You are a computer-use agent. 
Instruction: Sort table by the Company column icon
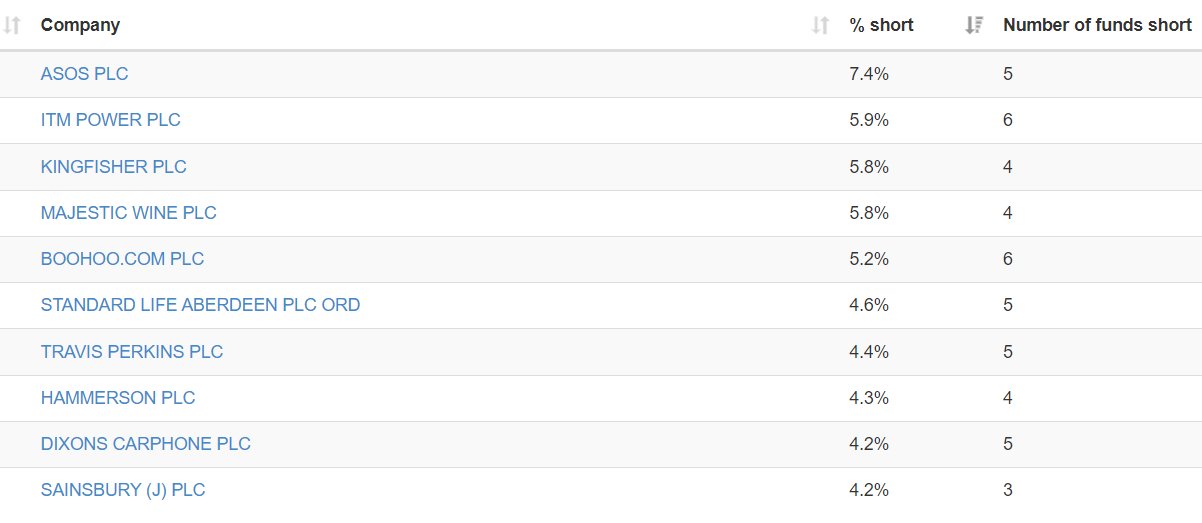(12, 26)
